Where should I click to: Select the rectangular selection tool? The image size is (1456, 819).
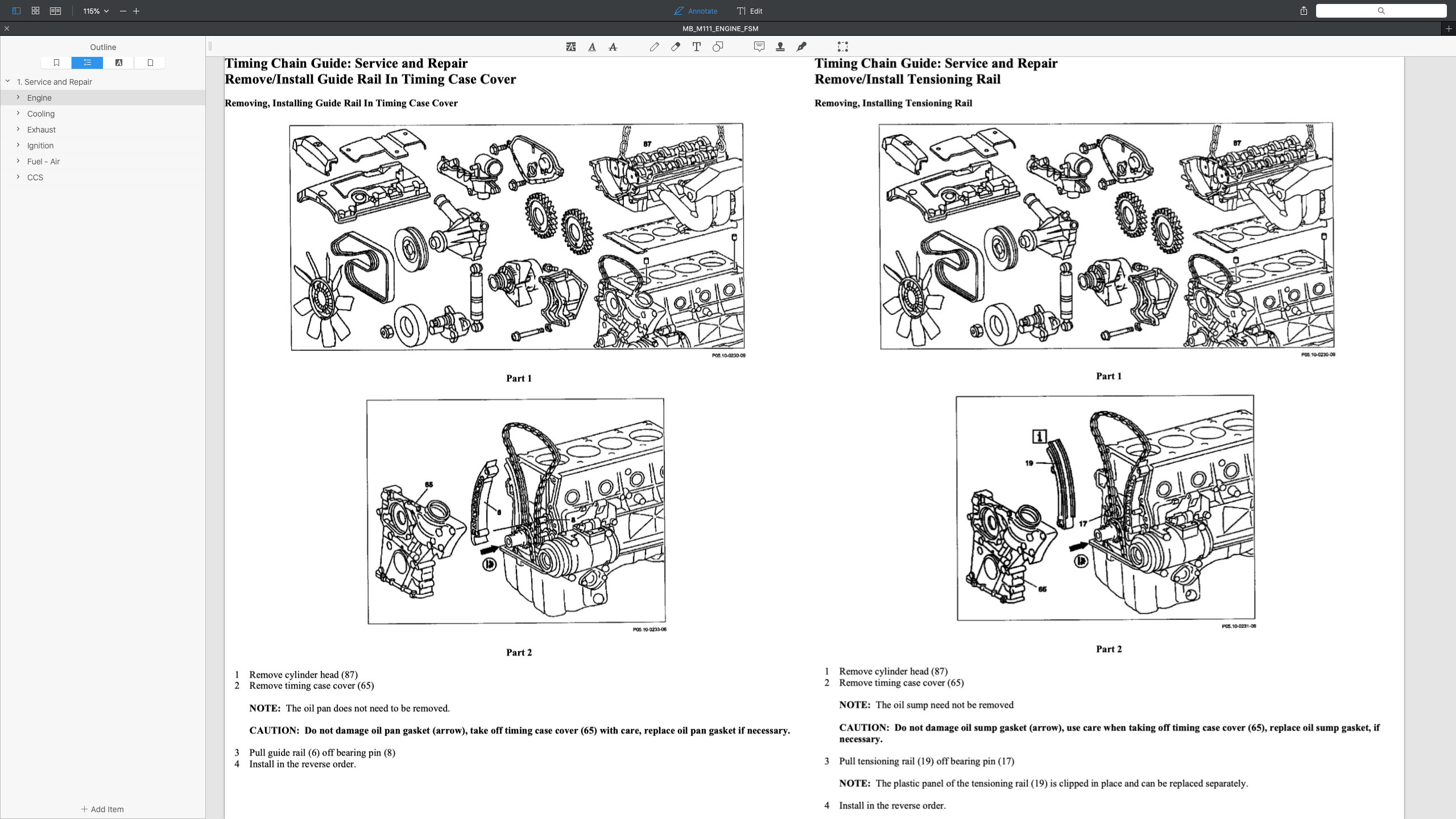(x=843, y=47)
